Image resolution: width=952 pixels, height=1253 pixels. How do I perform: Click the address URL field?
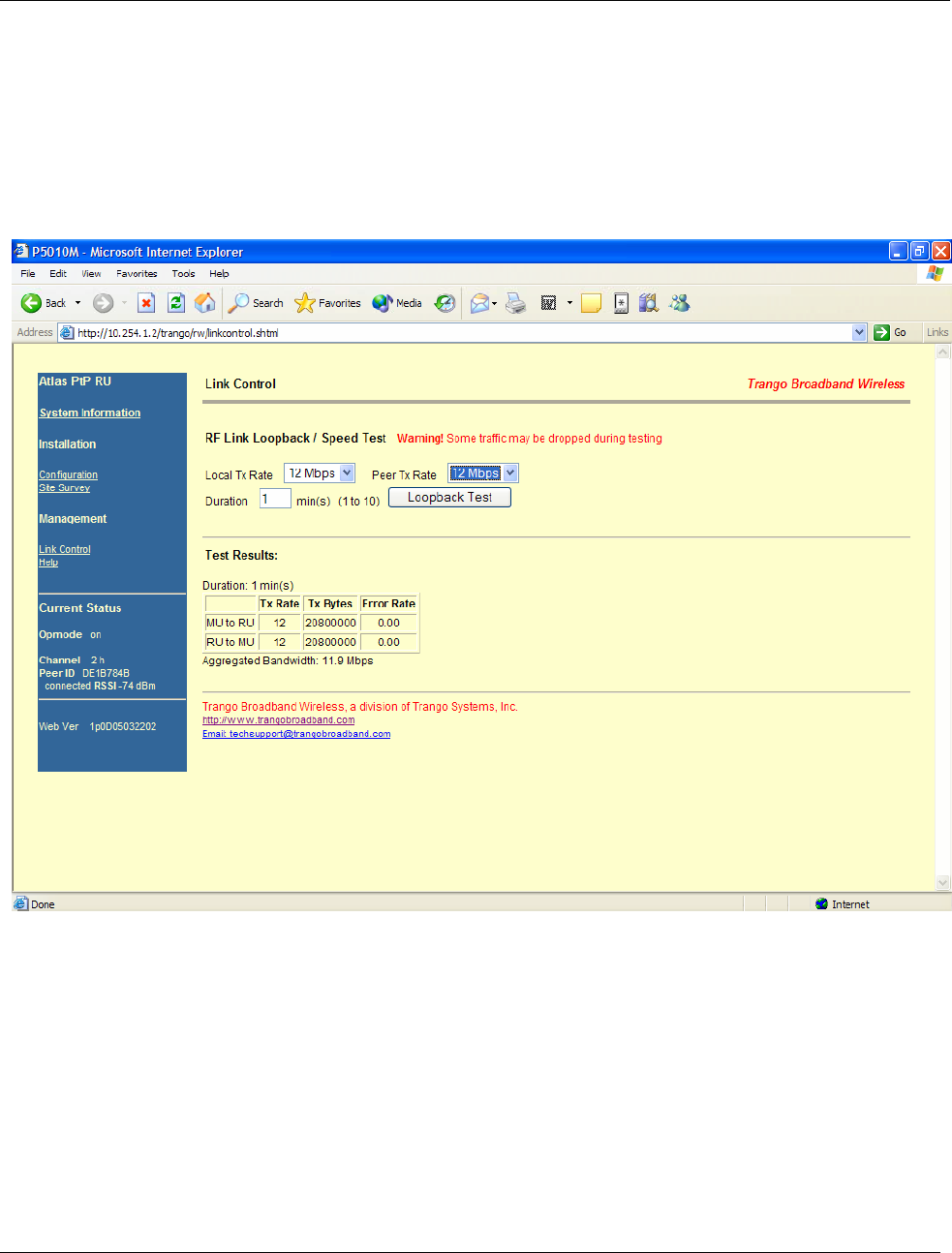coord(463,332)
